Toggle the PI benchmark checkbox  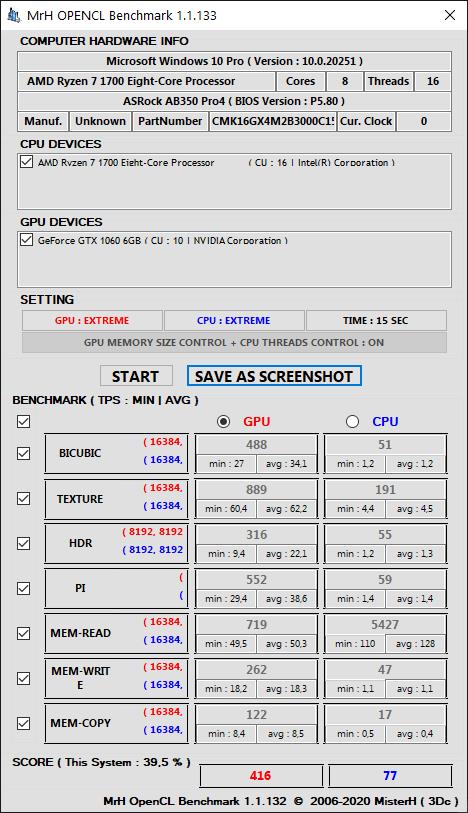(23, 588)
